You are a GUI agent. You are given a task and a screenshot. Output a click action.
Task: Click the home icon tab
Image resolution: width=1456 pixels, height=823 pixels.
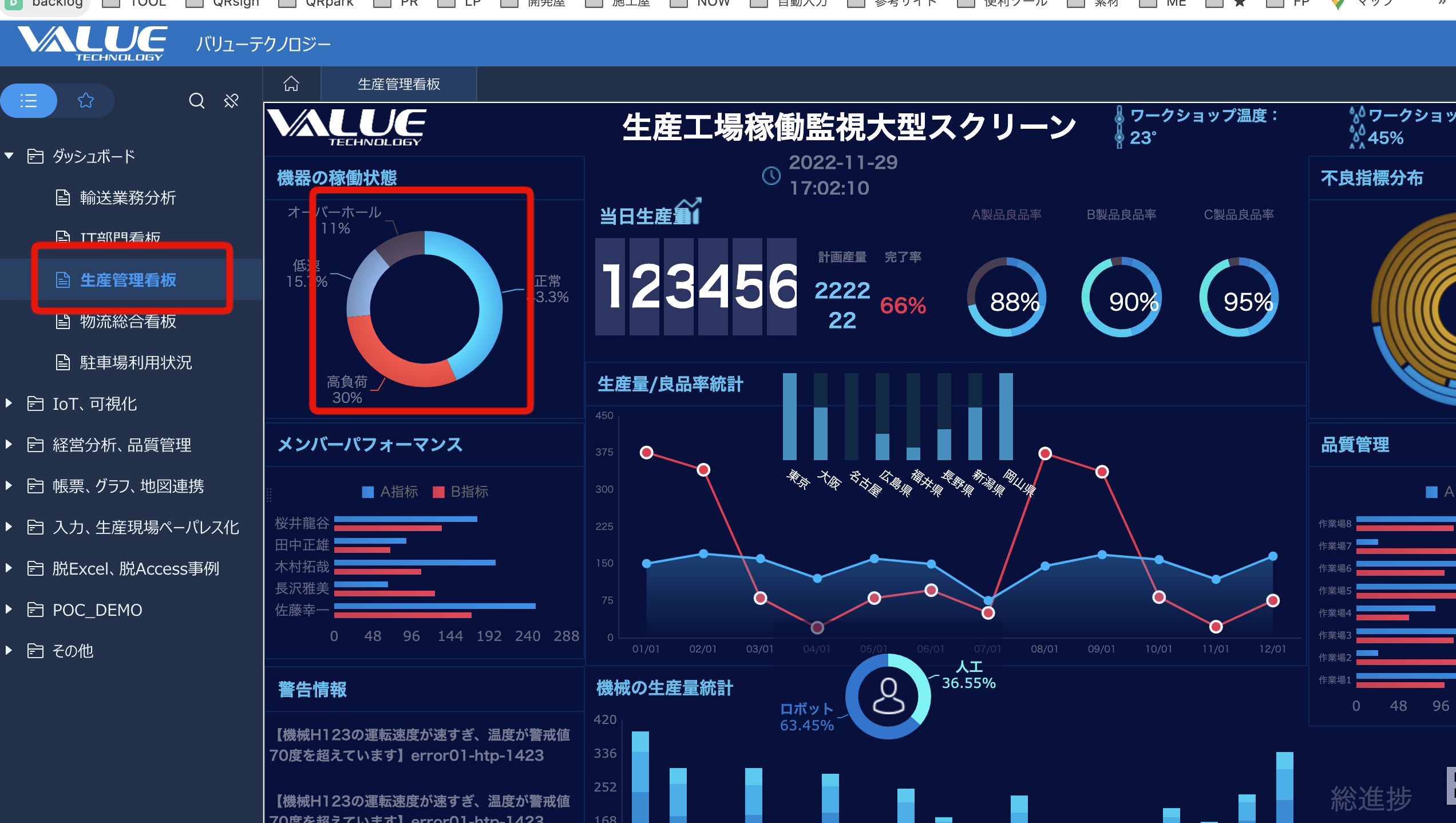point(291,84)
